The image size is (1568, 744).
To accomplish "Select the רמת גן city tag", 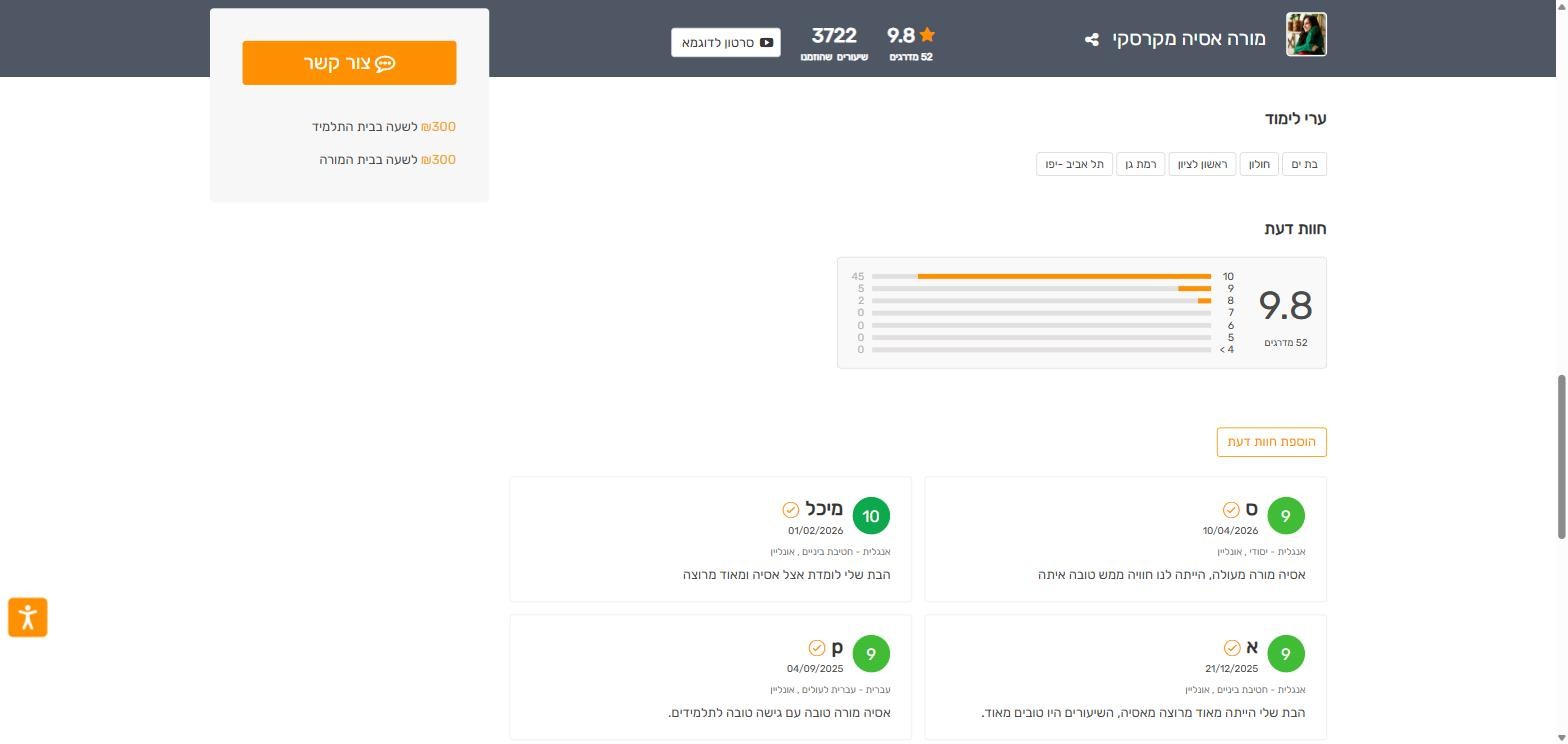I will point(1140,164).
